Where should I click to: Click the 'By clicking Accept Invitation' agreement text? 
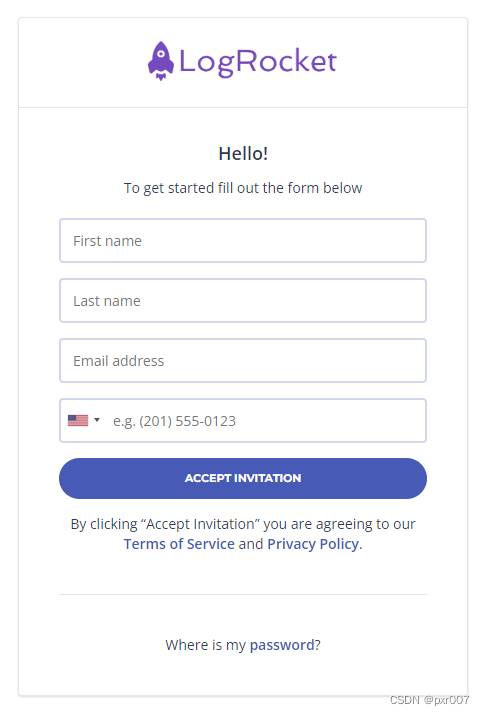243,524
